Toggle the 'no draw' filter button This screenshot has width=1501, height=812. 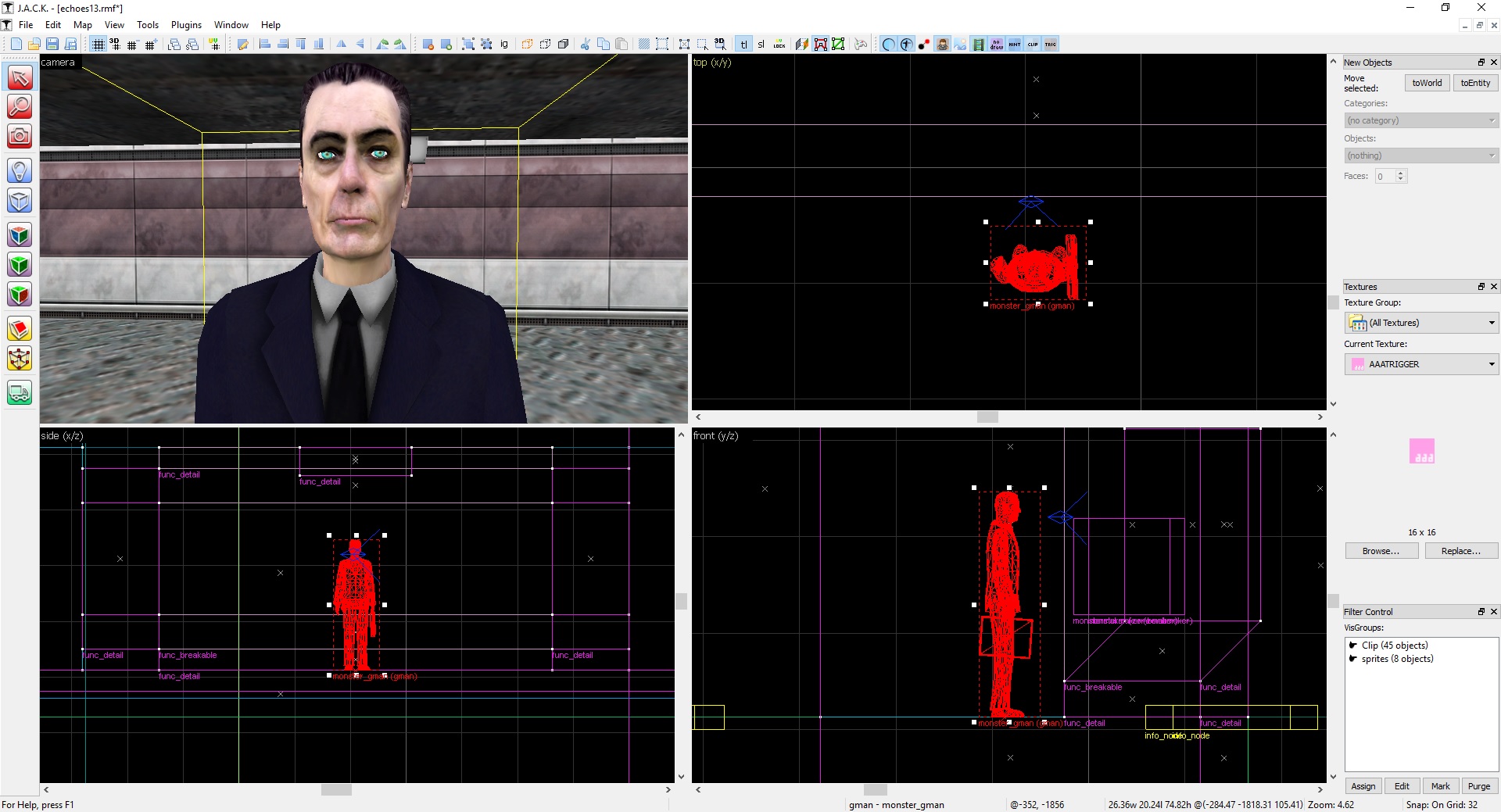[x=997, y=44]
